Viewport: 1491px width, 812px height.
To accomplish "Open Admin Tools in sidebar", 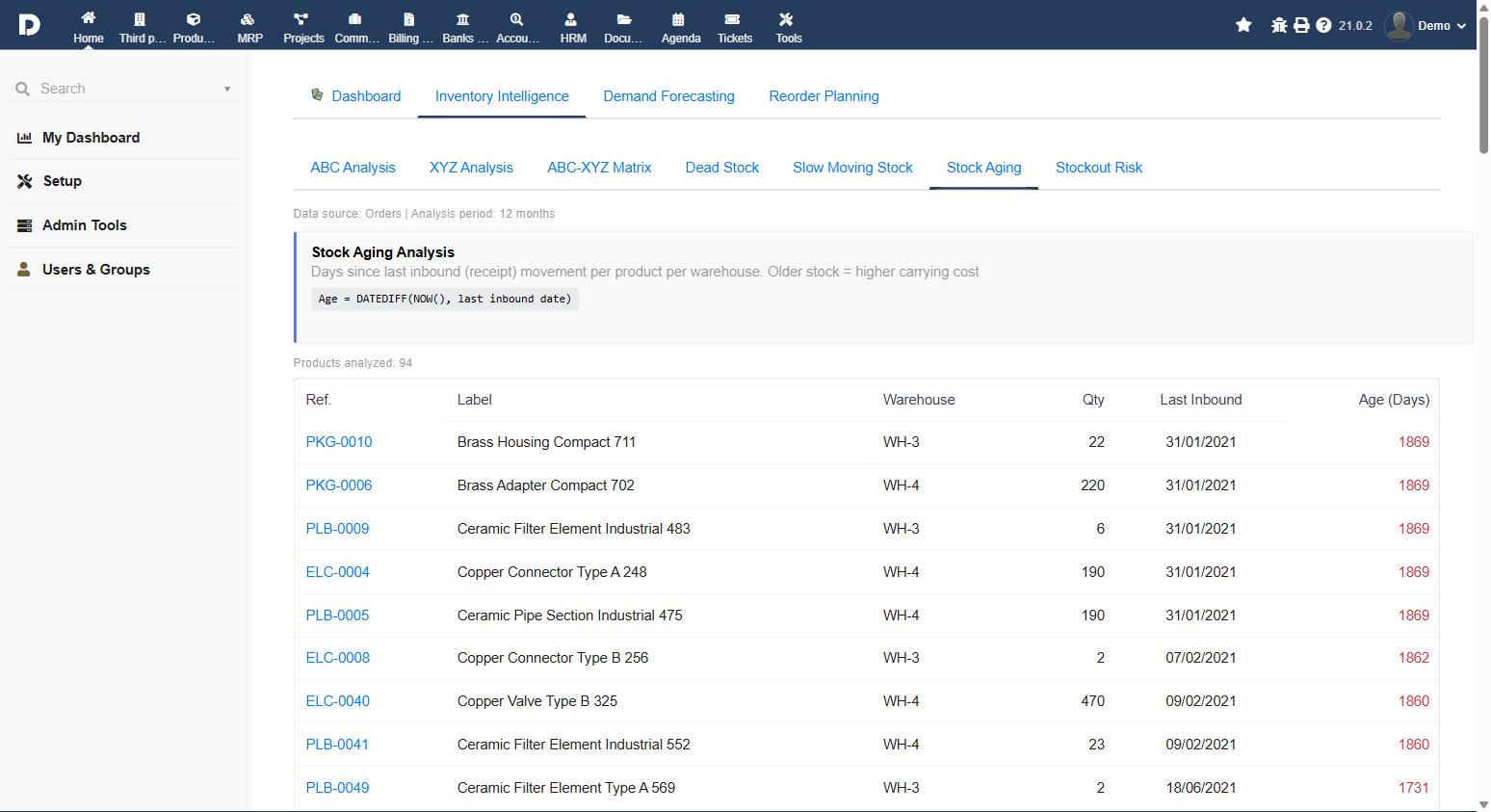I will tap(85, 225).
